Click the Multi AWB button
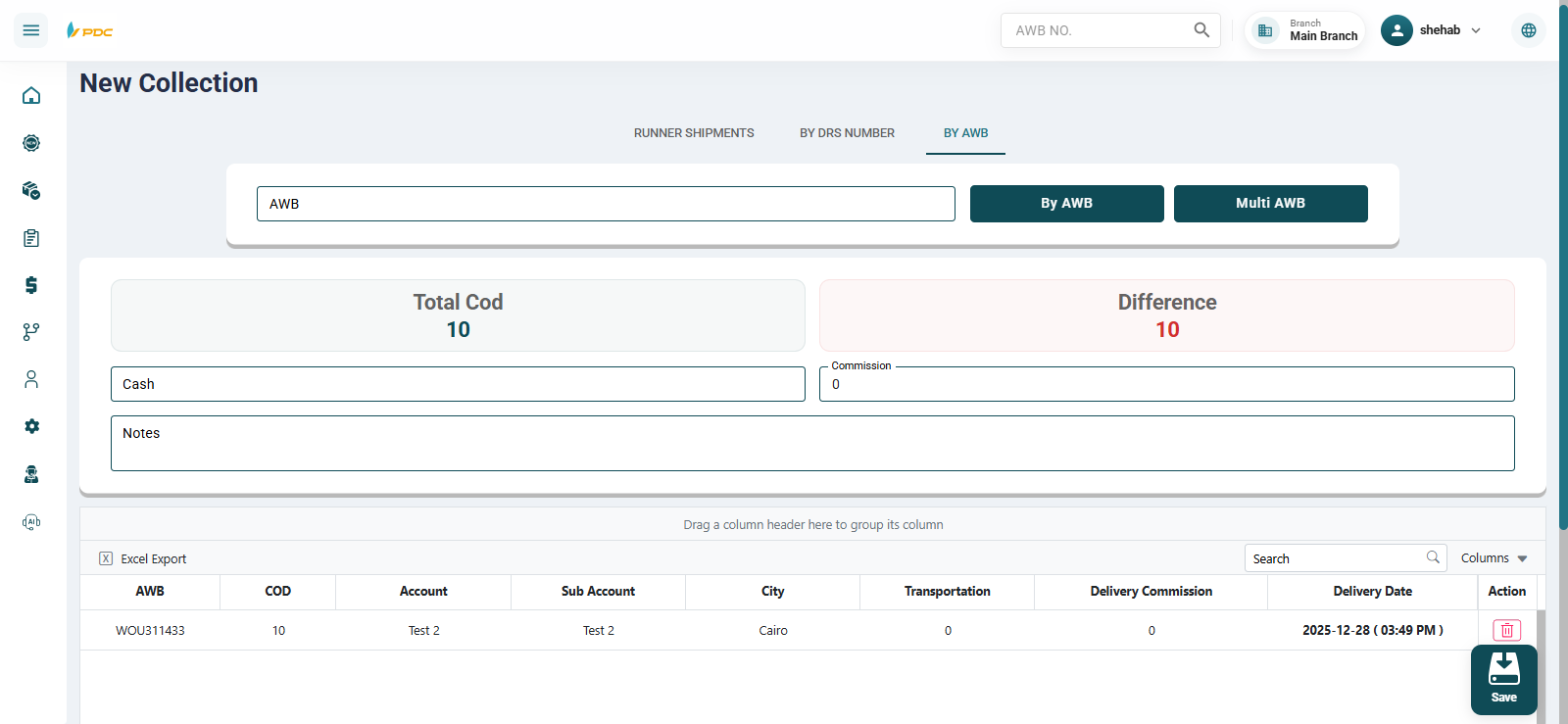This screenshot has width=1568, height=724. coord(1270,204)
